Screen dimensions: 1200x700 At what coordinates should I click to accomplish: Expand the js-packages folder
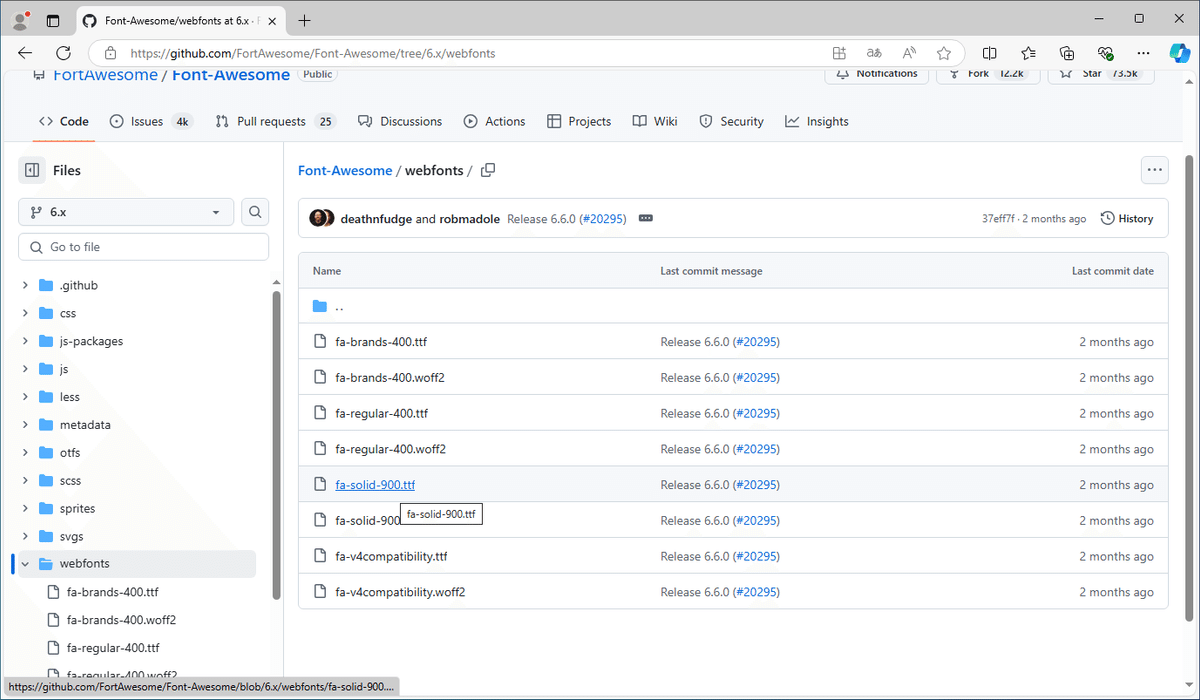pyautogui.click(x=25, y=341)
